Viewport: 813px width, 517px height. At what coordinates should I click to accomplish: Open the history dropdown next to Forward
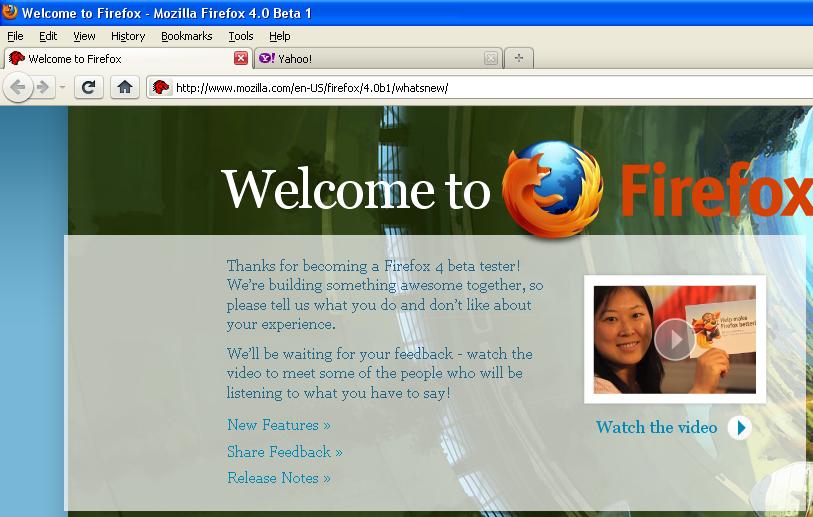[x=62, y=87]
